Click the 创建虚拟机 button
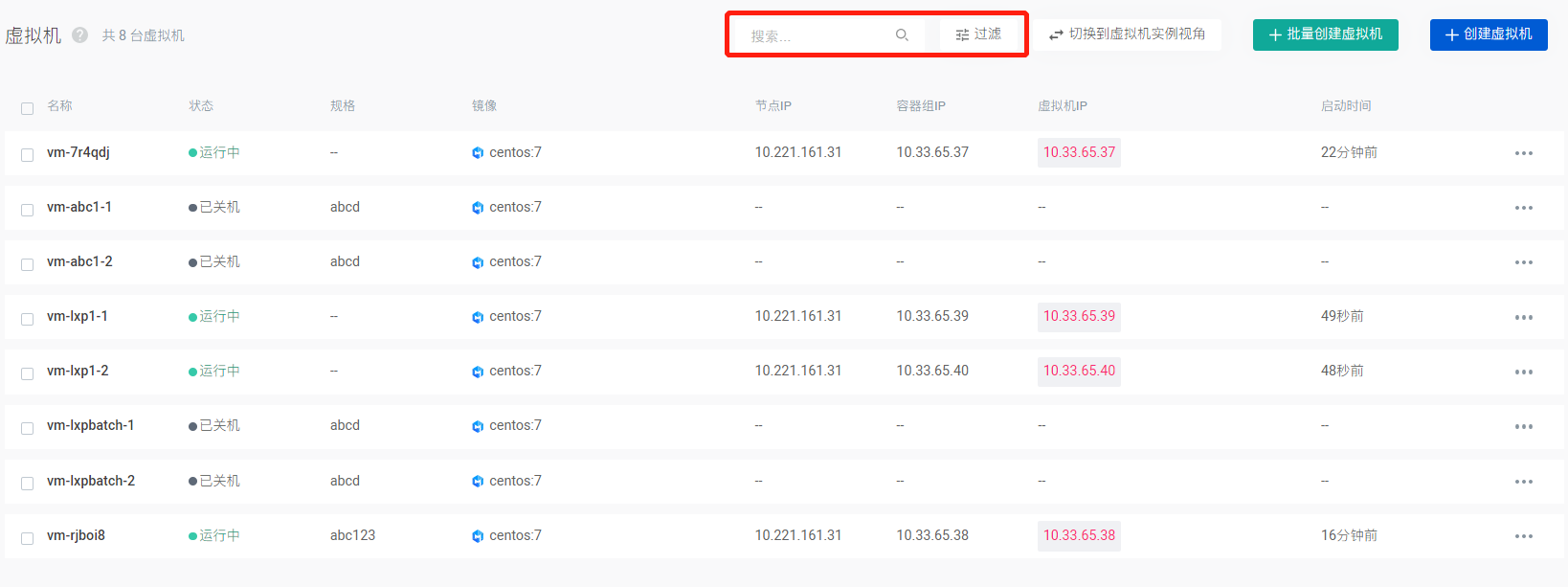1568x587 pixels. click(1488, 34)
